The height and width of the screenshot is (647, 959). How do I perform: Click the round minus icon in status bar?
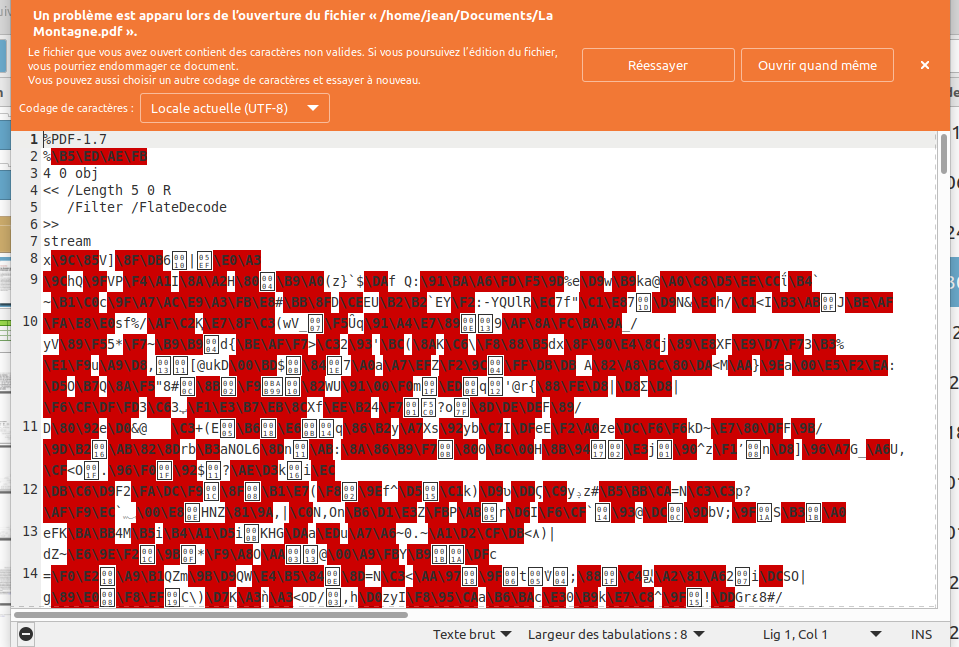click(x=26, y=634)
